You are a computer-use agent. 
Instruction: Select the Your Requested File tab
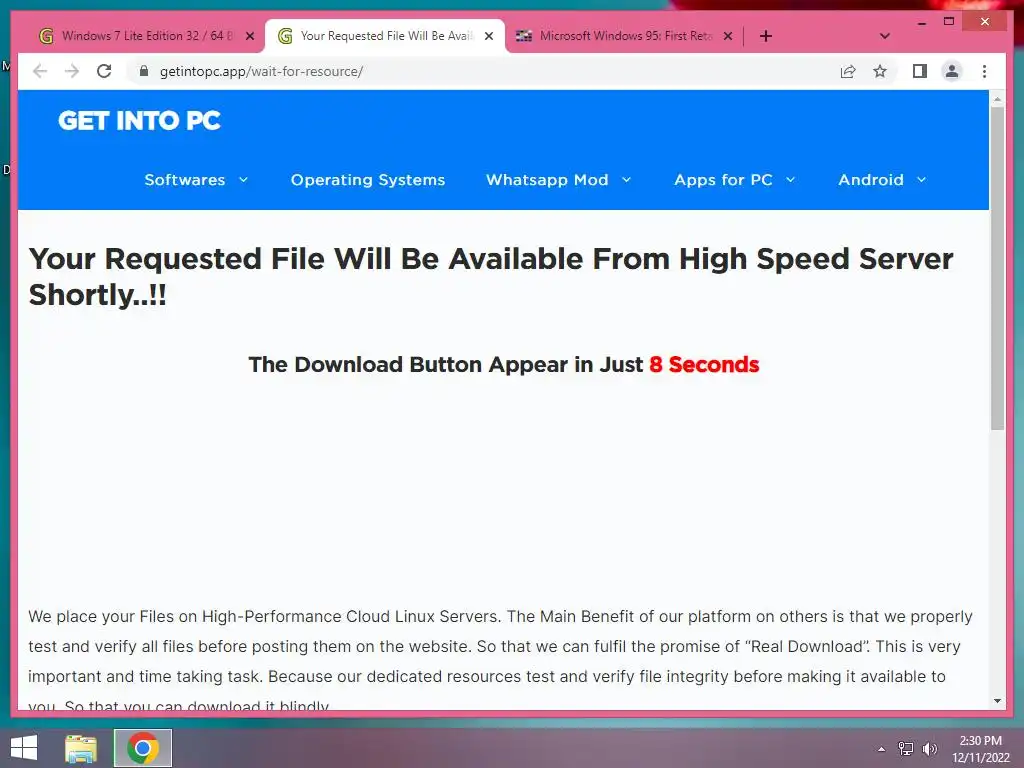coord(385,36)
